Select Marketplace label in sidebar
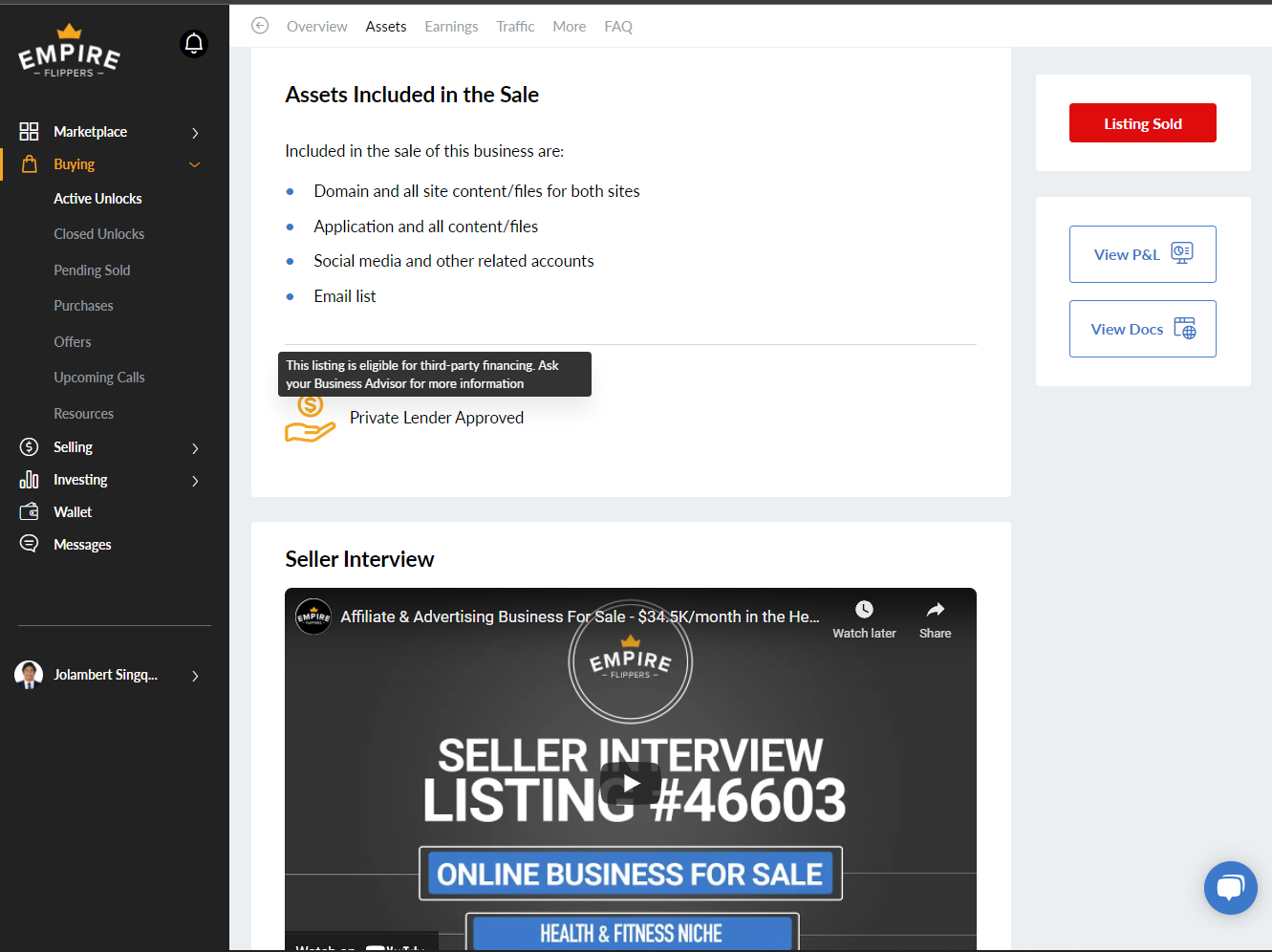The image size is (1272, 952). click(90, 132)
